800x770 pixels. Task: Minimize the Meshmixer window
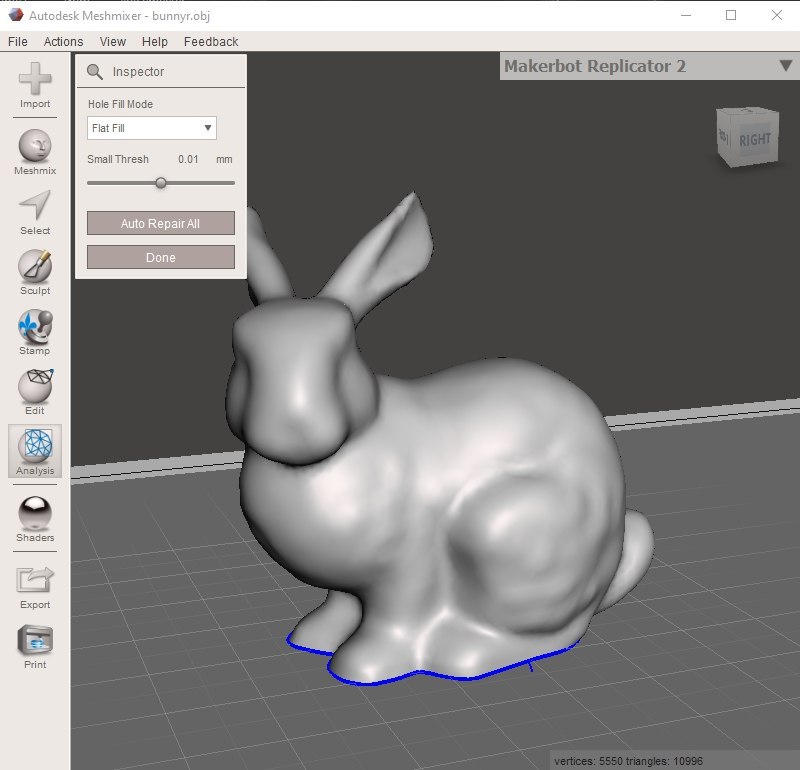(x=686, y=15)
